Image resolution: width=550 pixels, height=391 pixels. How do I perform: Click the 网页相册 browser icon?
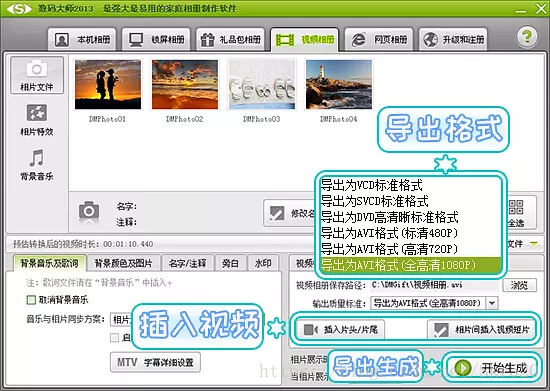coord(358,40)
